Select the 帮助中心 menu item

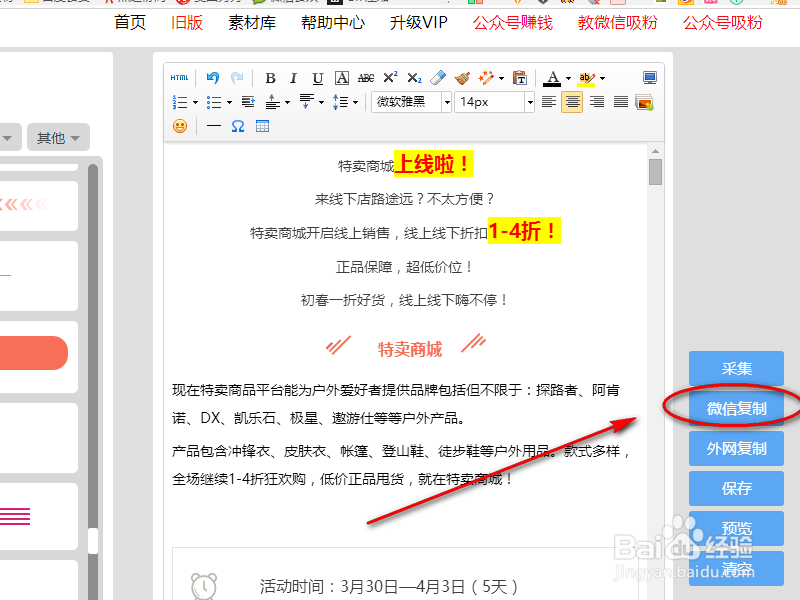[332, 22]
